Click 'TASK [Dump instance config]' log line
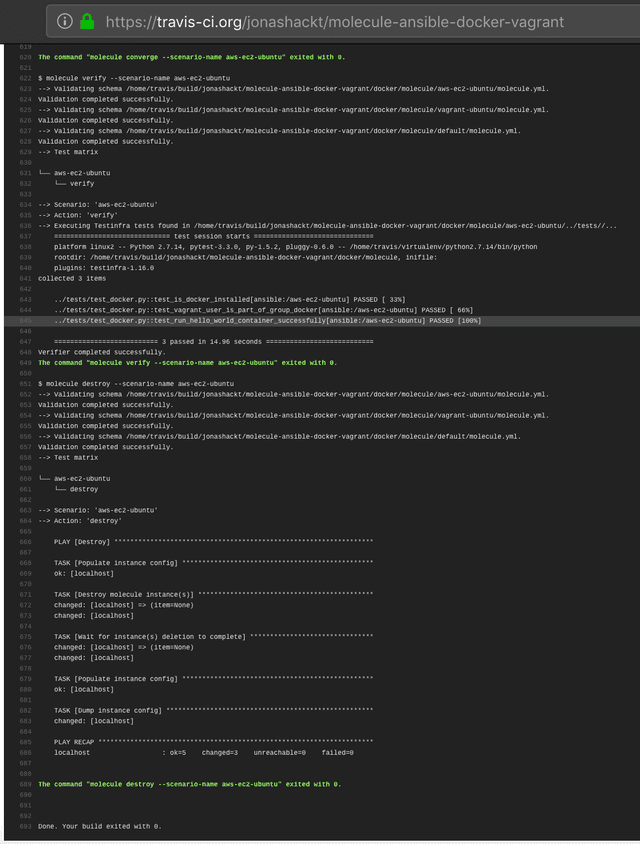Image resolution: width=640 pixels, height=844 pixels. [213, 710]
